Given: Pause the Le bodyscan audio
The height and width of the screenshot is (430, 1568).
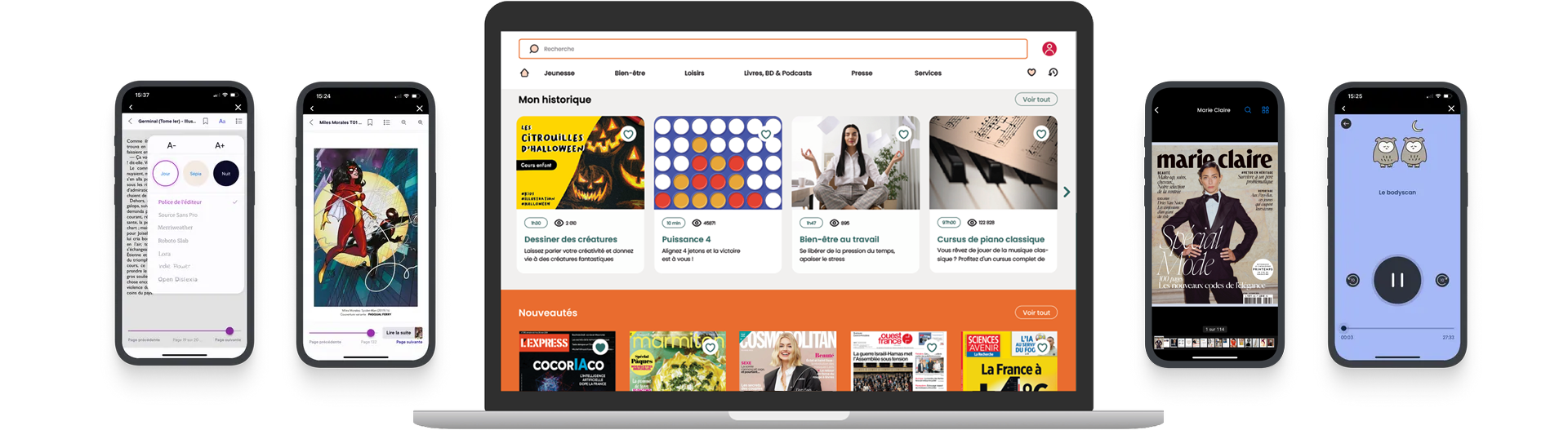Looking at the screenshot, I should pos(1397,280).
